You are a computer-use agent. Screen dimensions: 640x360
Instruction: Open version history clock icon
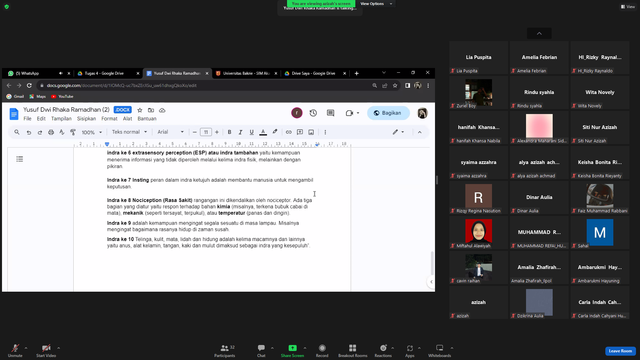(313, 113)
